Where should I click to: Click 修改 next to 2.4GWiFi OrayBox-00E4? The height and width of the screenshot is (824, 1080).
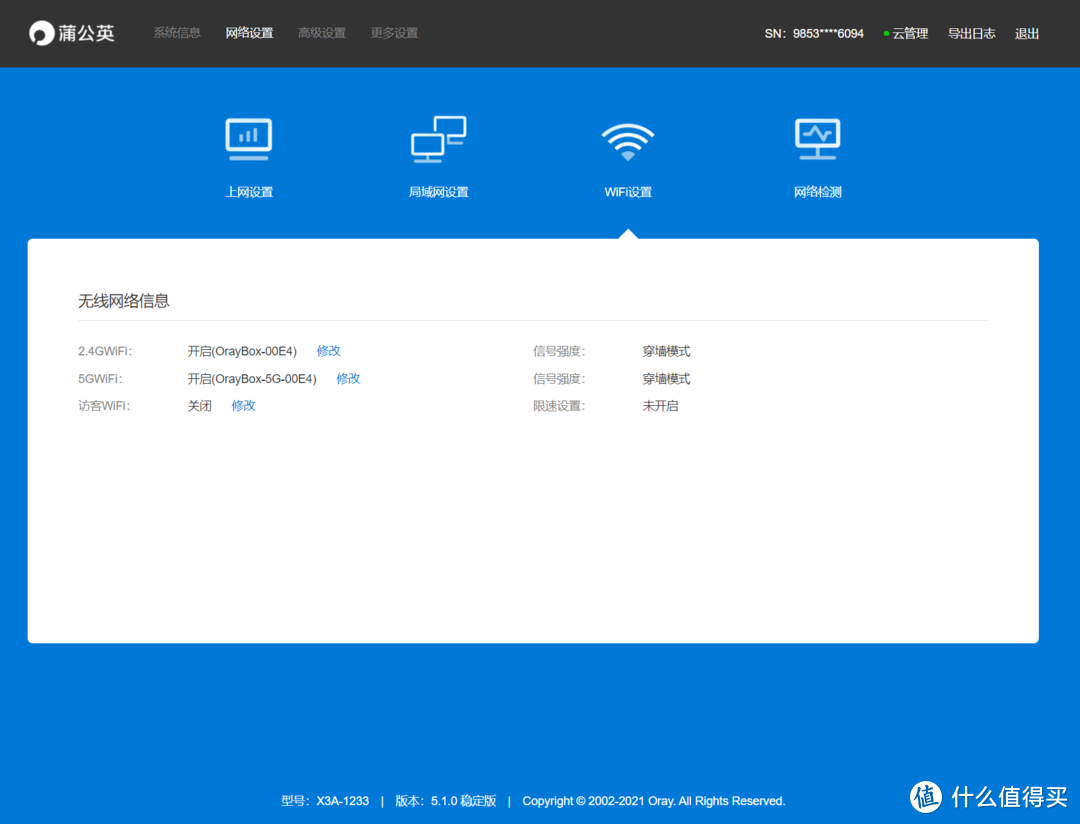[328, 351]
